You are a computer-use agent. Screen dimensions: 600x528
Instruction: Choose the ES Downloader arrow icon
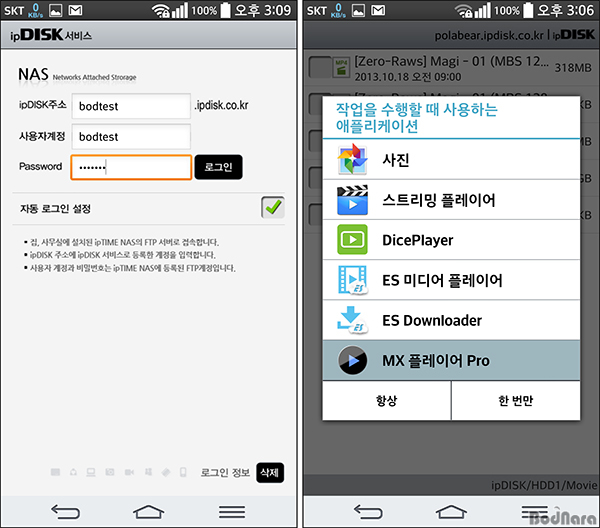[x=352, y=320]
